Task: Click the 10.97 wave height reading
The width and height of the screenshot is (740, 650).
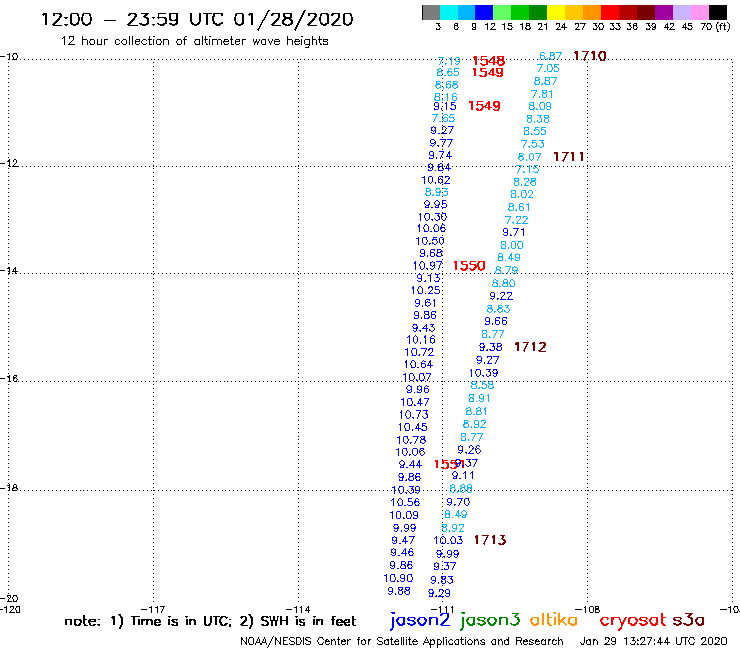Action: [x=428, y=266]
